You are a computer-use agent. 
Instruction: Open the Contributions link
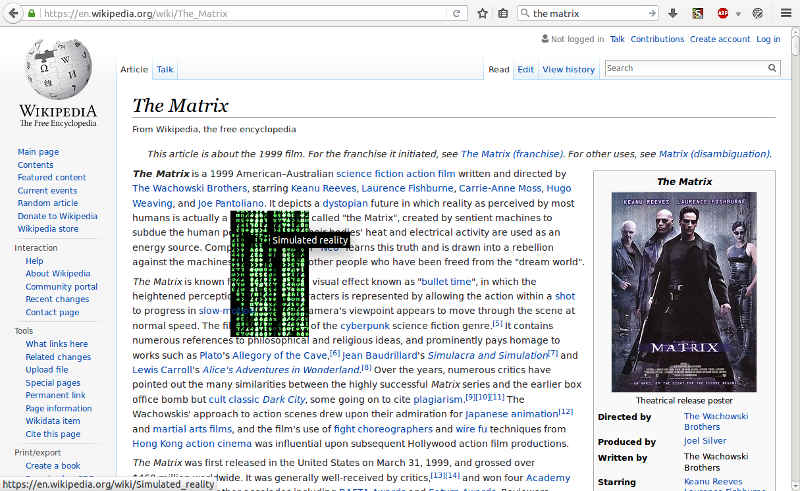pos(657,39)
